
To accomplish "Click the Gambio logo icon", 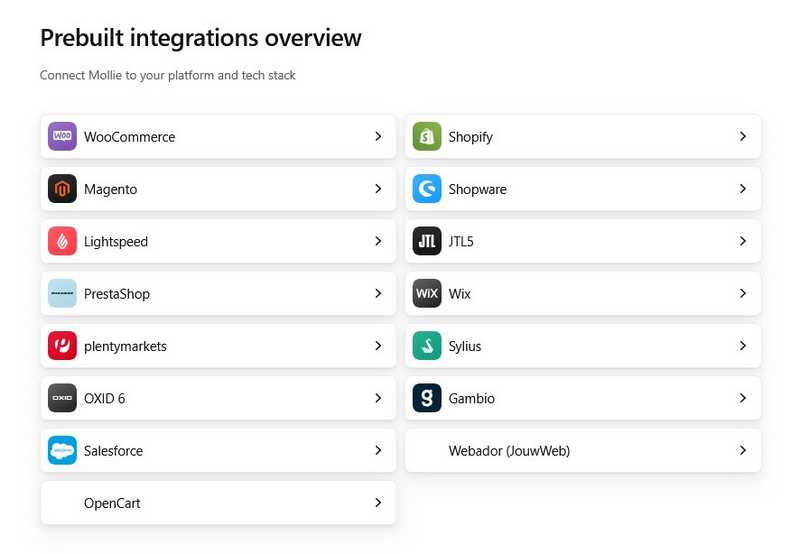I will click(x=427, y=398).
